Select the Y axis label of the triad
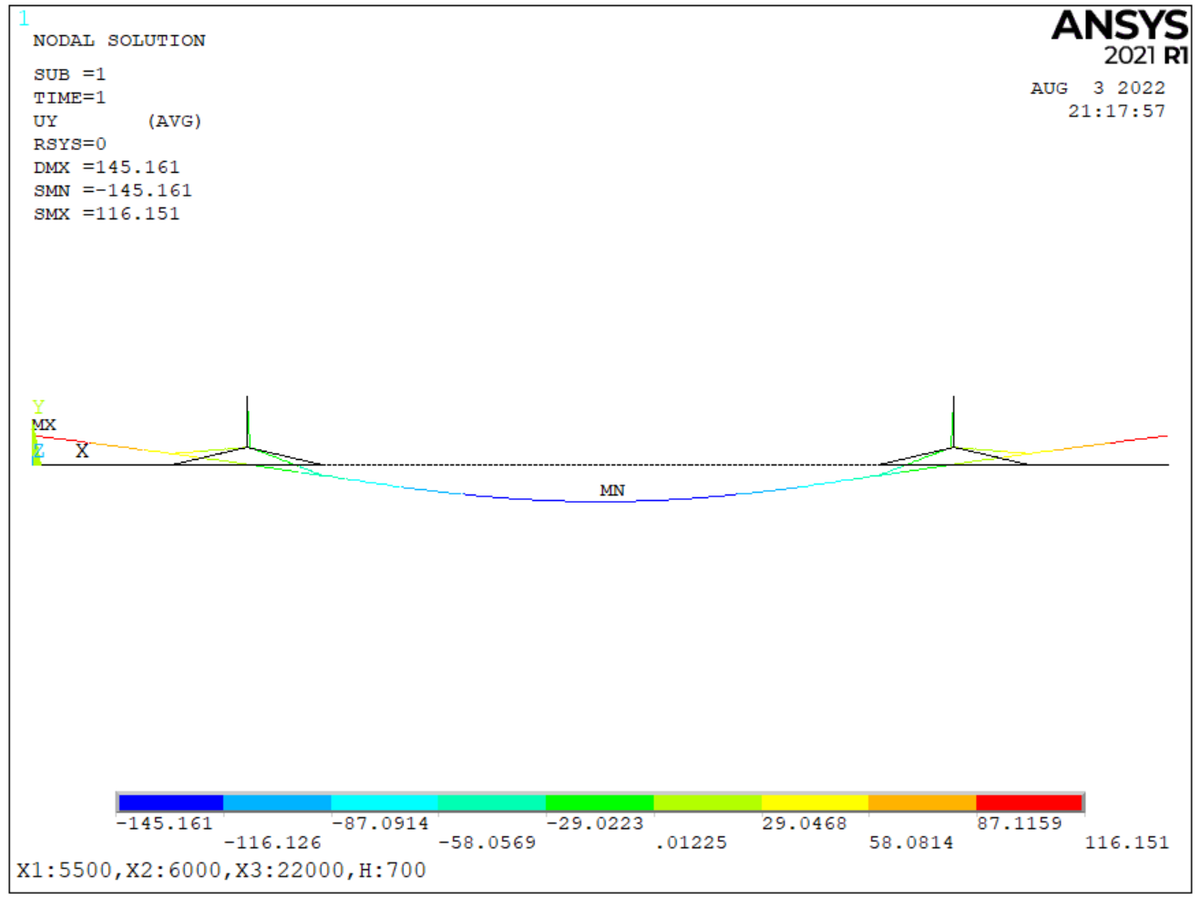The height and width of the screenshot is (897, 1200). pos(38,407)
